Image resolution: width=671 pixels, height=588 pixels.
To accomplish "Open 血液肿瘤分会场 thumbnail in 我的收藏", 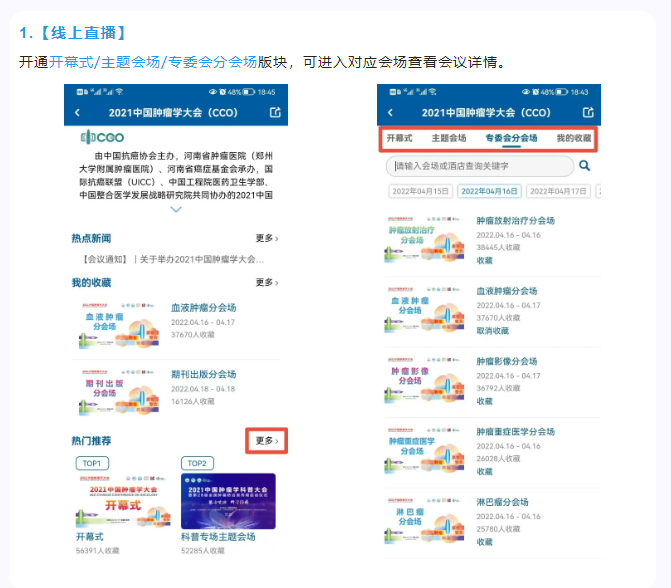I will (x=119, y=325).
